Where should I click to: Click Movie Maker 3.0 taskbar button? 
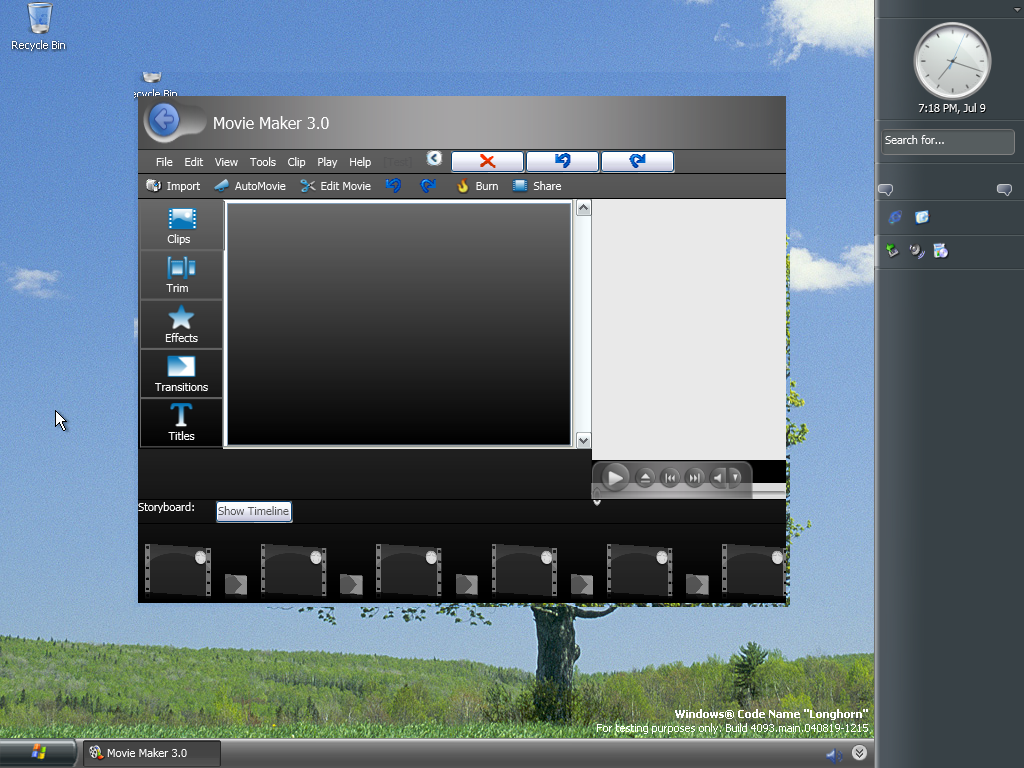(151, 753)
